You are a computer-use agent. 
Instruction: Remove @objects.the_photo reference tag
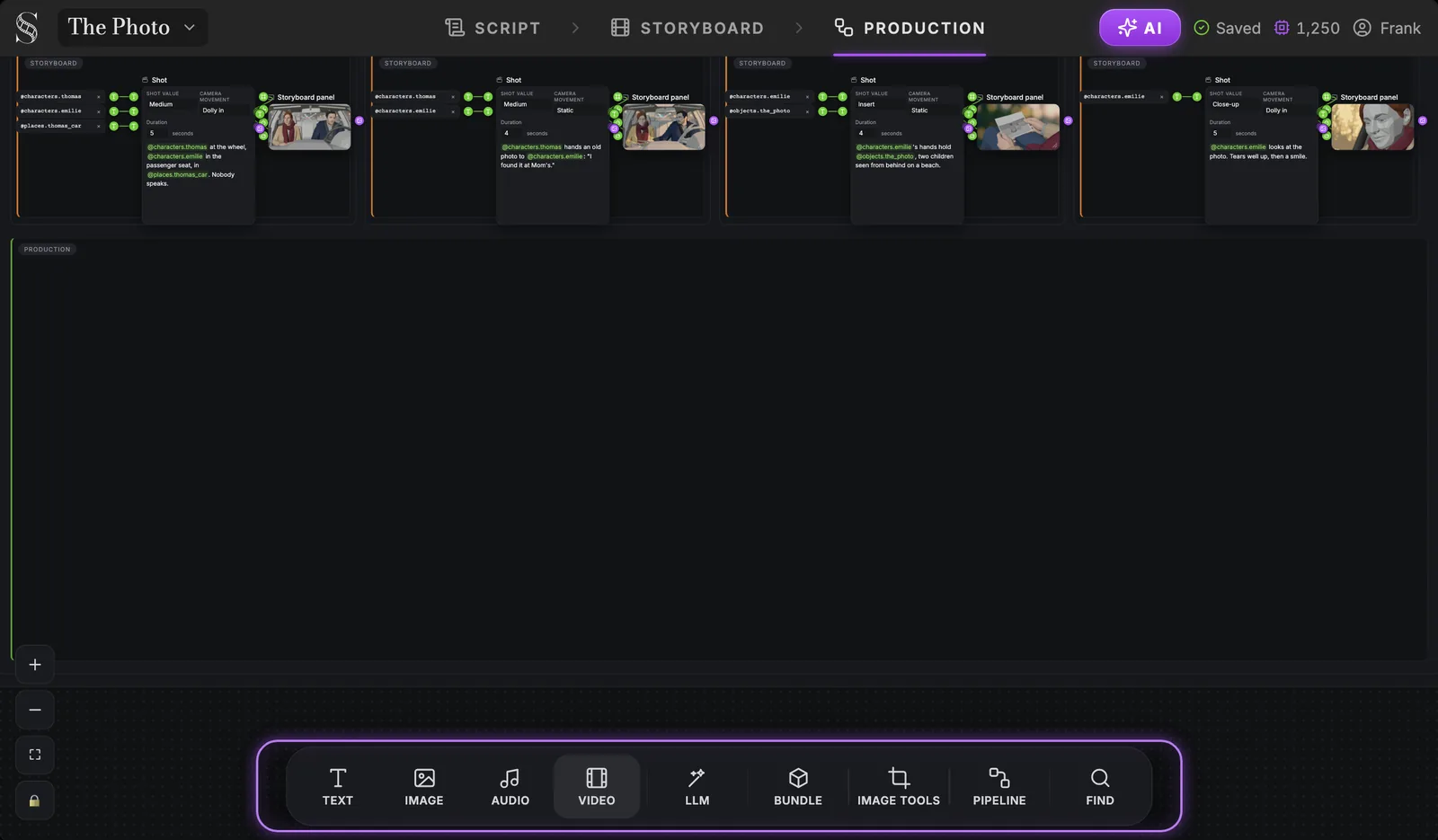coord(807,111)
